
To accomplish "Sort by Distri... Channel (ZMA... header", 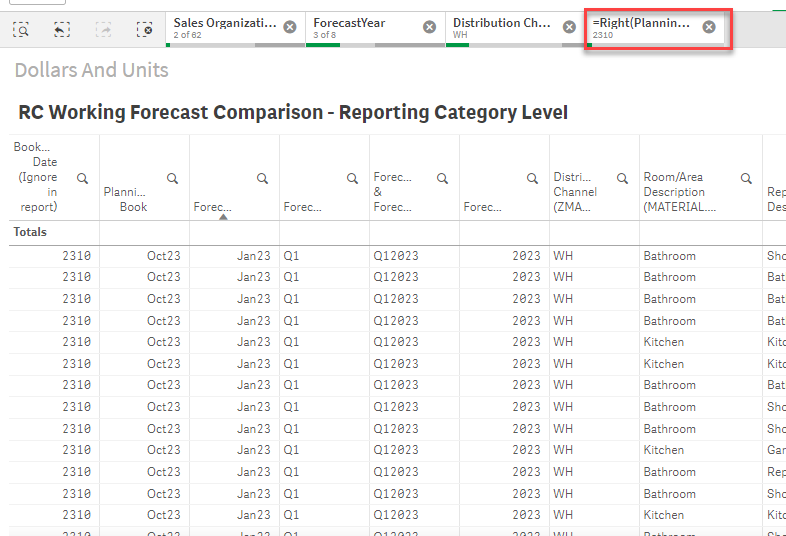I will tap(575, 192).
